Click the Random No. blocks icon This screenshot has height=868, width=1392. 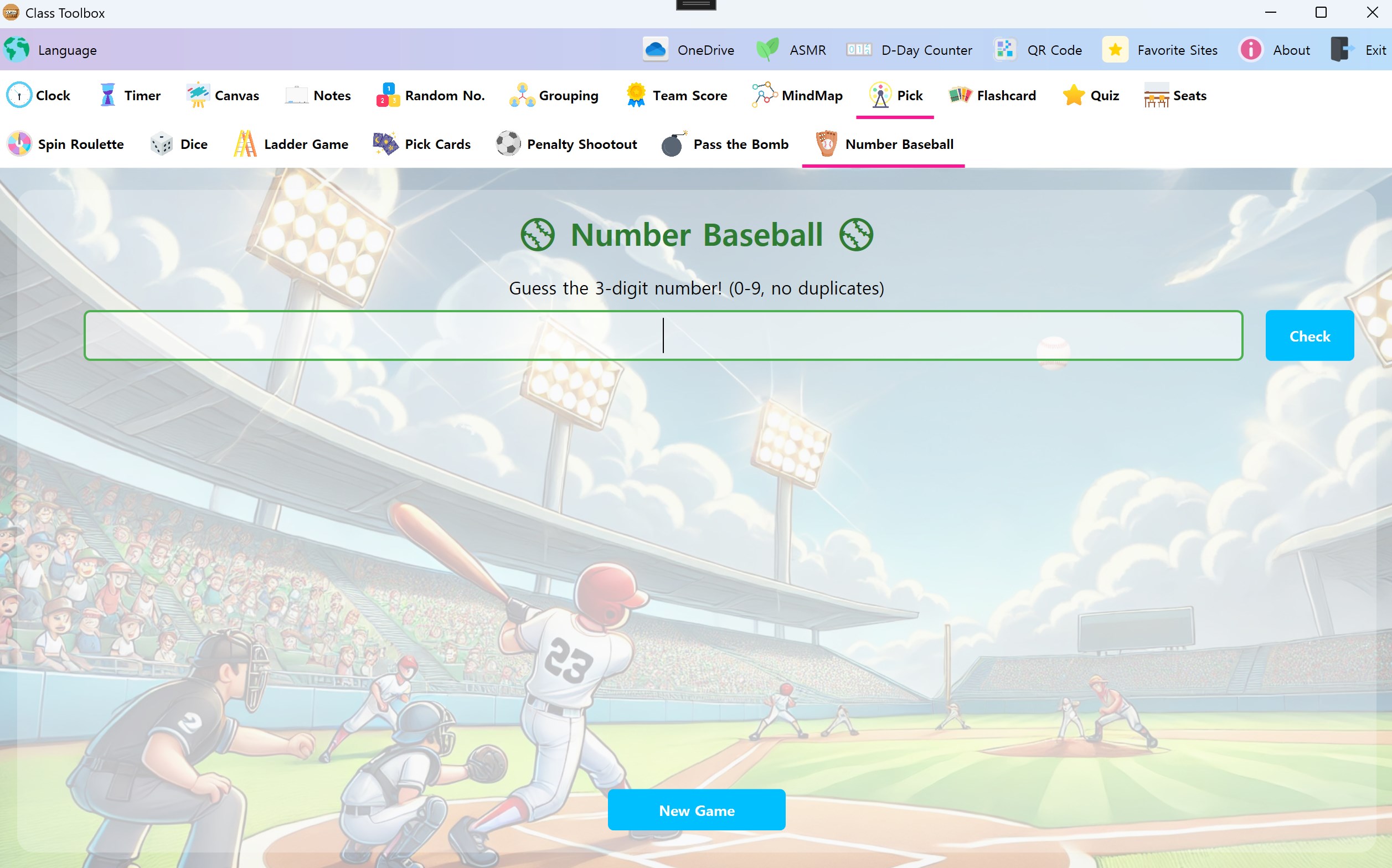point(388,95)
